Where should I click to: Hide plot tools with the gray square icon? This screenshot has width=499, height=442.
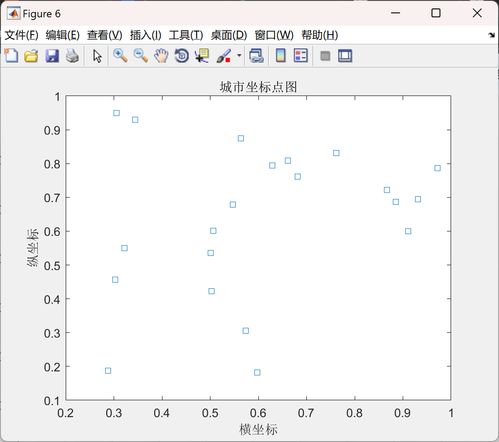click(x=325, y=56)
